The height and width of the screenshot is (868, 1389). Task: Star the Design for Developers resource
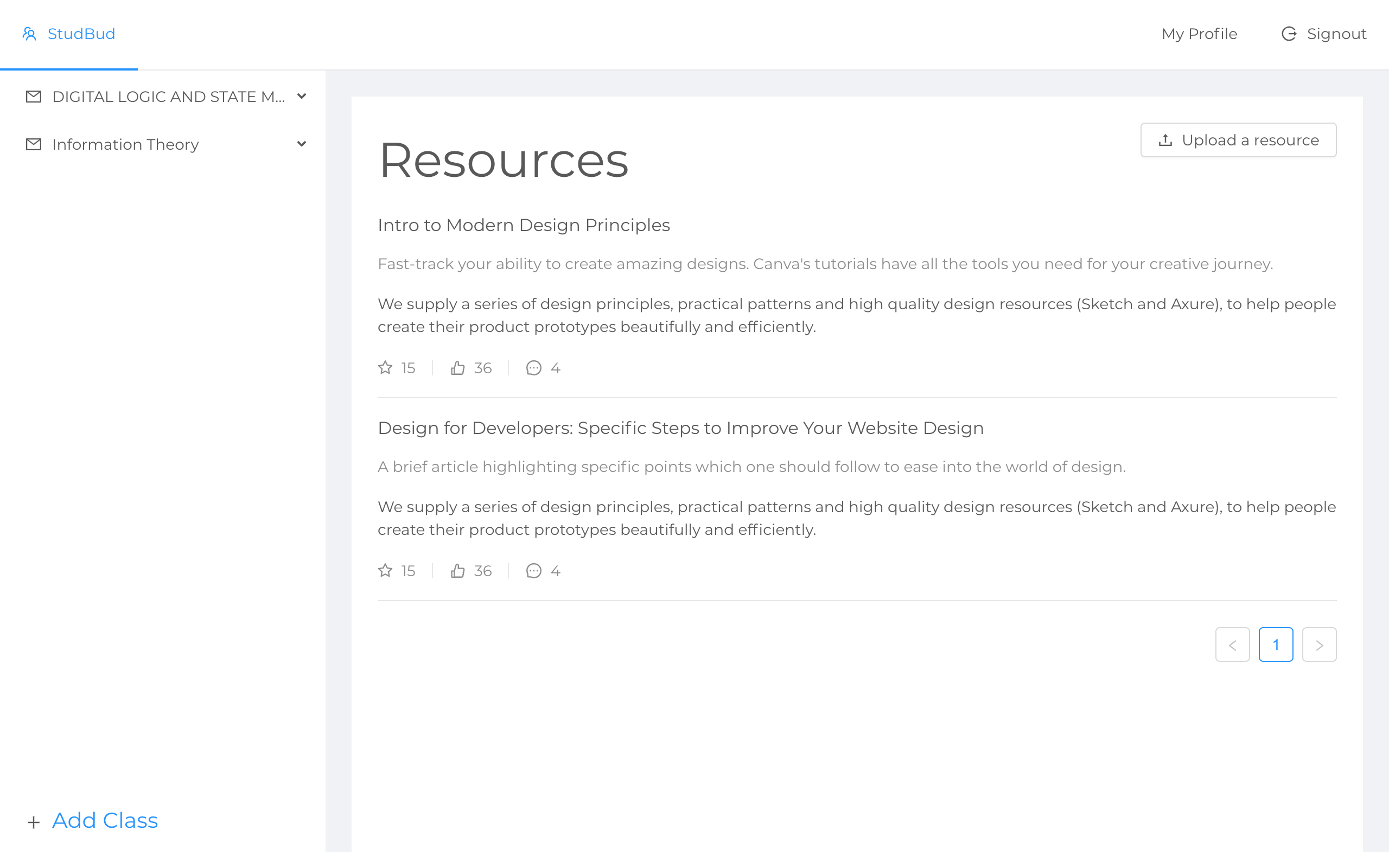[385, 571]
